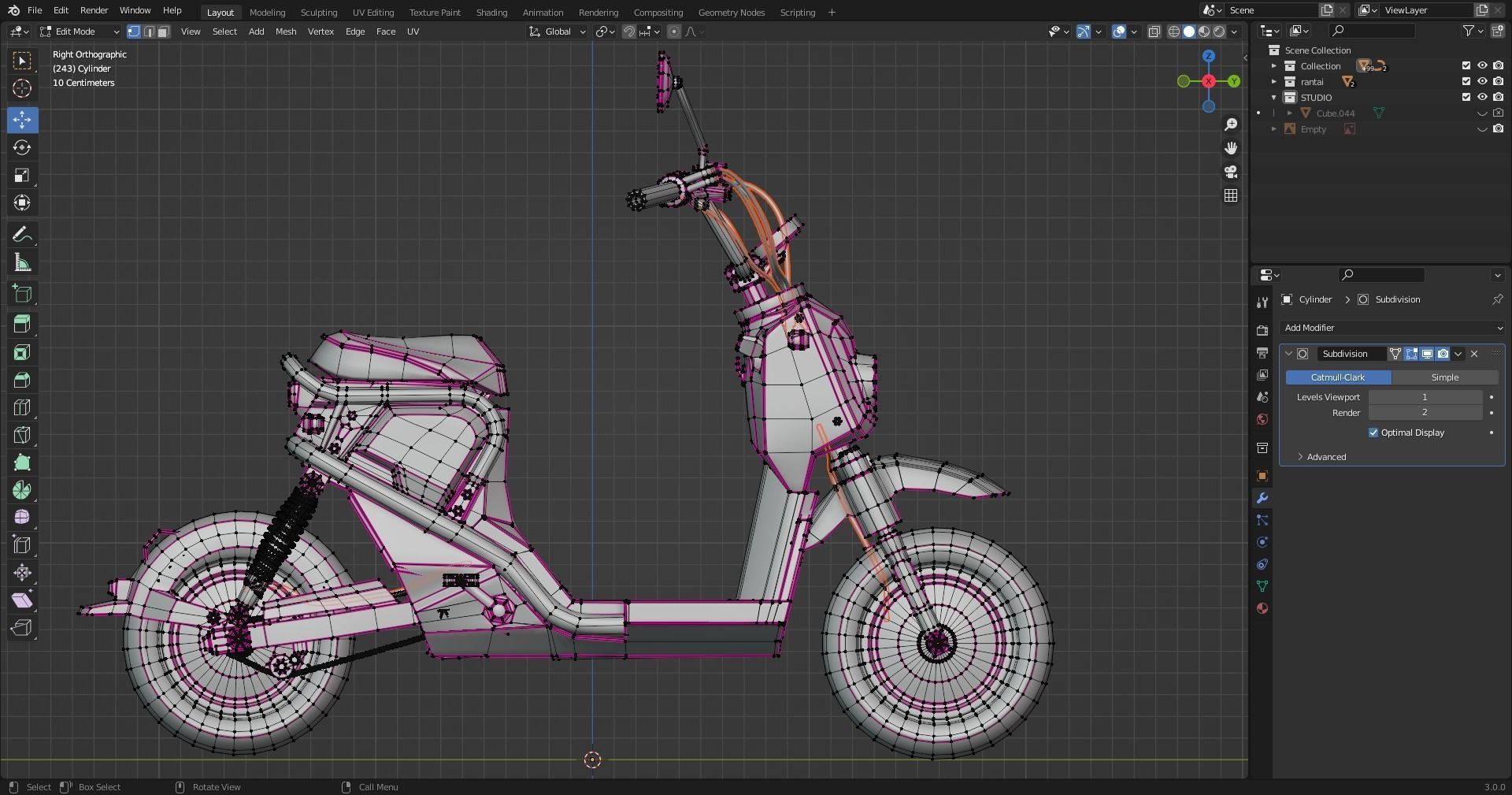Select the Extrude Region tool
Screen dimensions: 1512x795
[x=22, y=324]
